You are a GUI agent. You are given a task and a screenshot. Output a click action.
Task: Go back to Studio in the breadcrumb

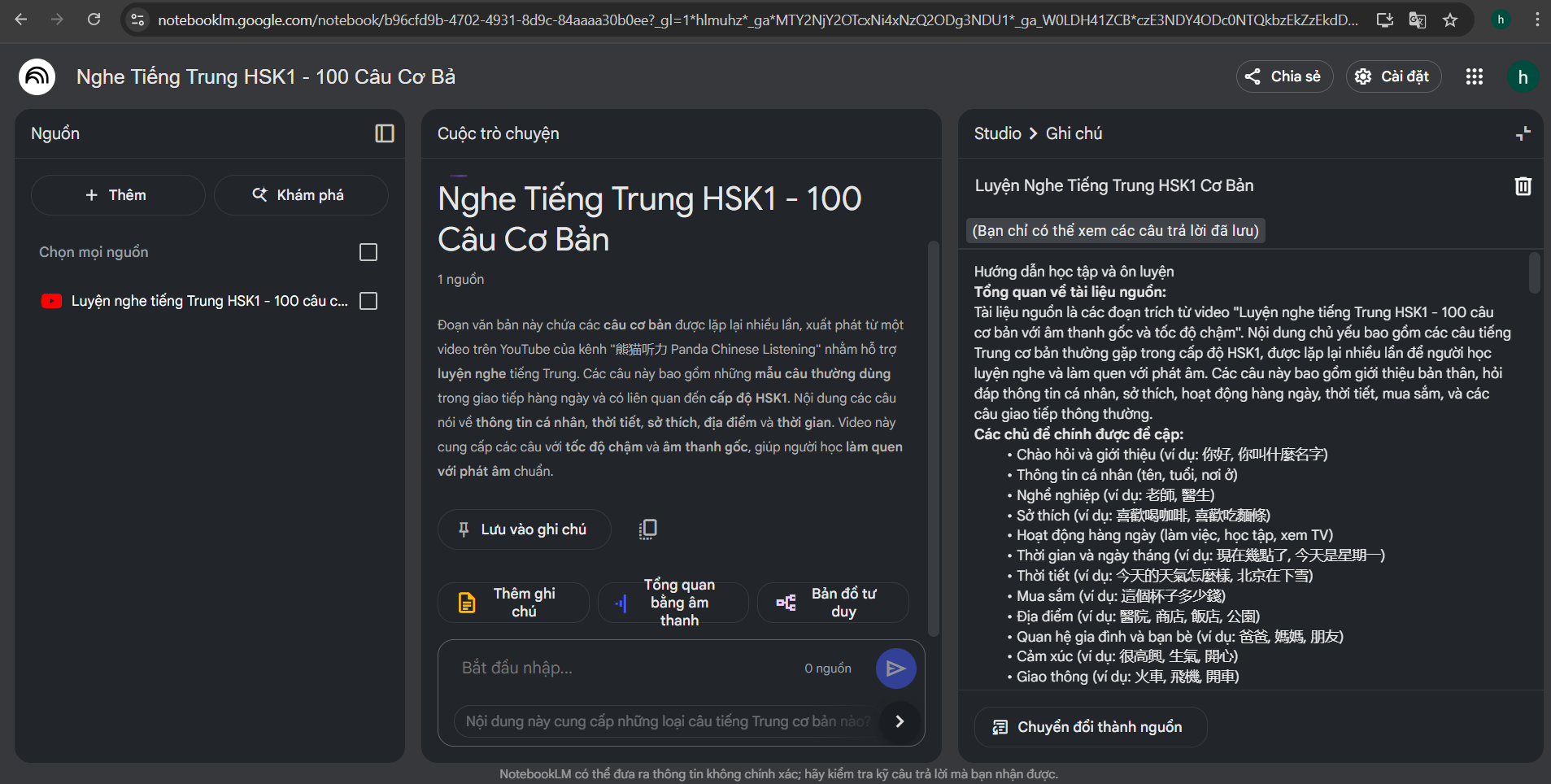coord(997,133)
